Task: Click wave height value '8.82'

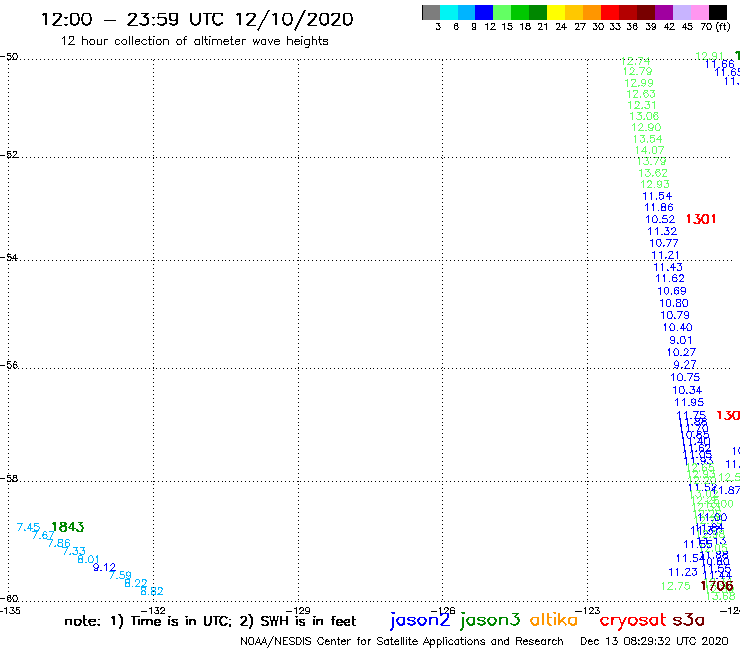Action: 151,591
